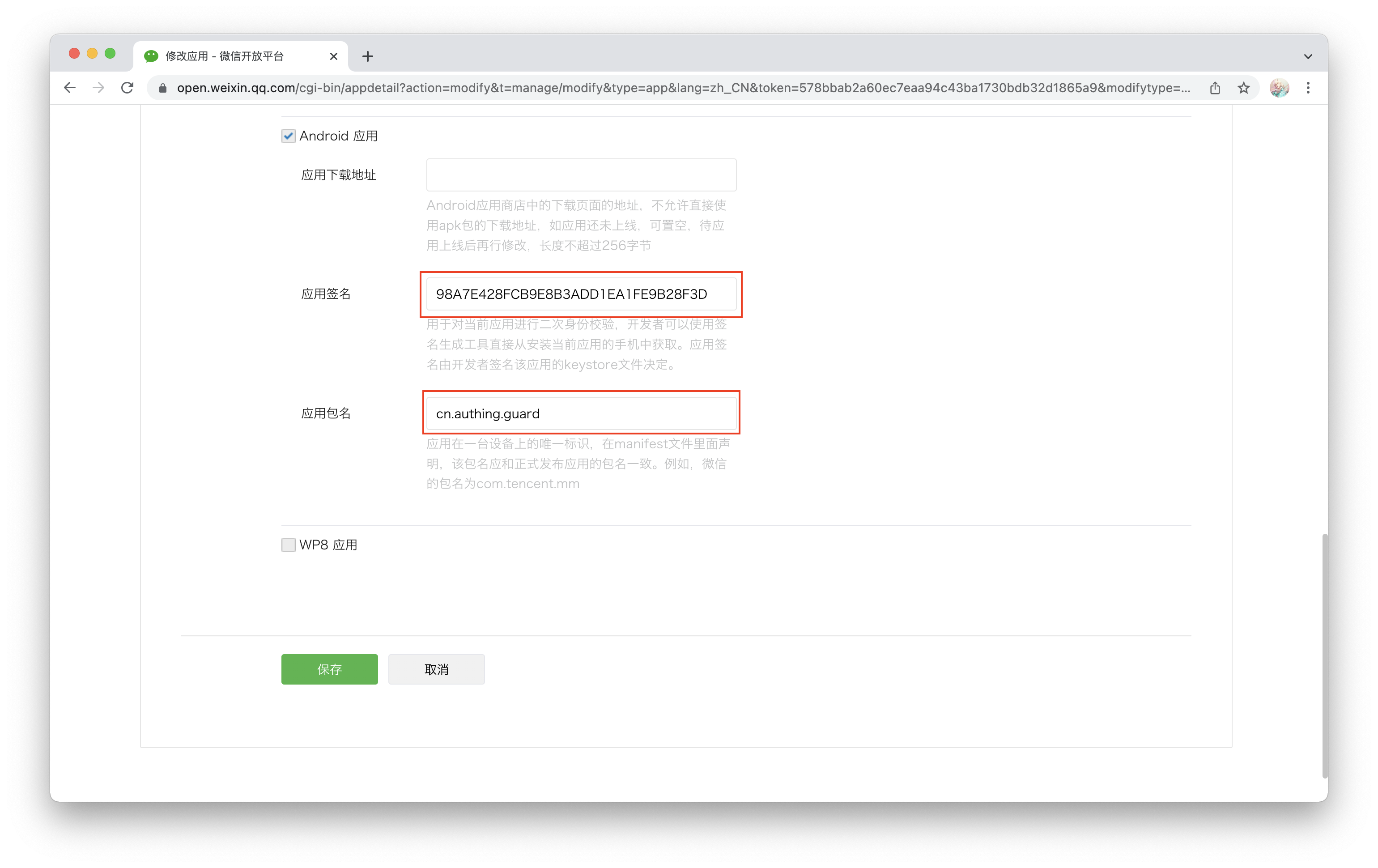Click the site lock icon
Screen dimensions: 1378x868
click(162, 88)
